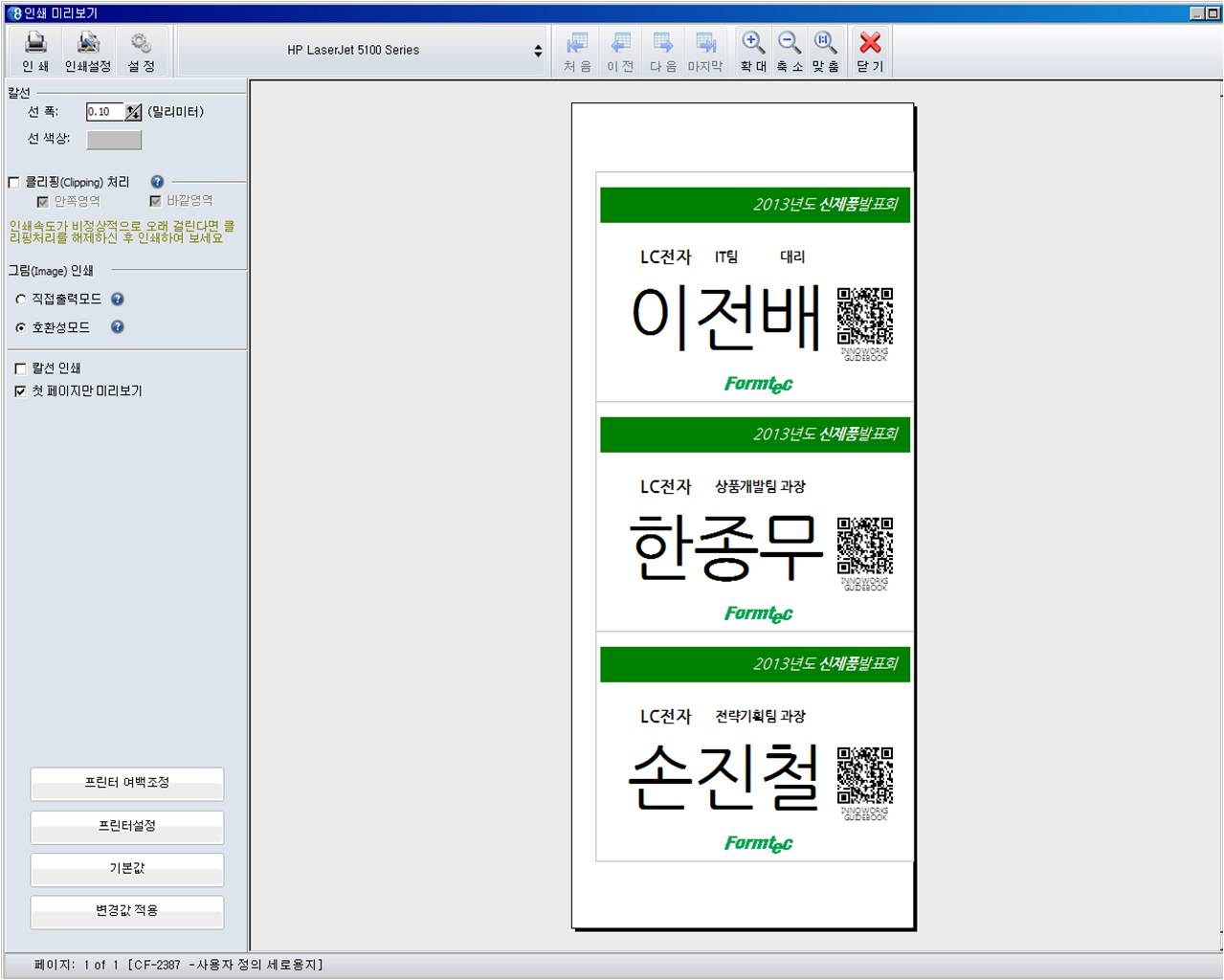Open the 선 색상 color swatch
This screenshot has height=980, width=1224.
pos(114,140)
